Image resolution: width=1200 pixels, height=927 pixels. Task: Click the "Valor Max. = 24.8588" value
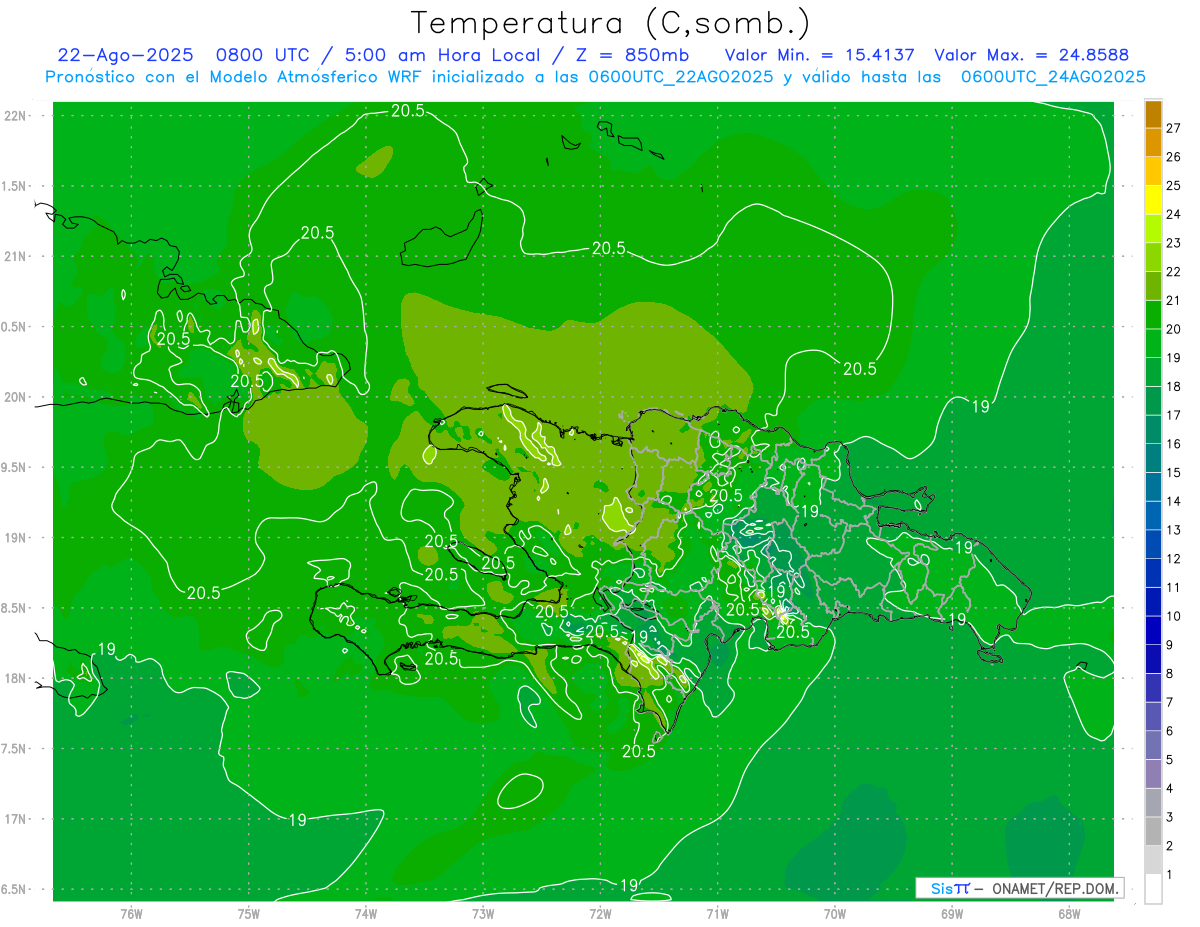pos(1031,55)
